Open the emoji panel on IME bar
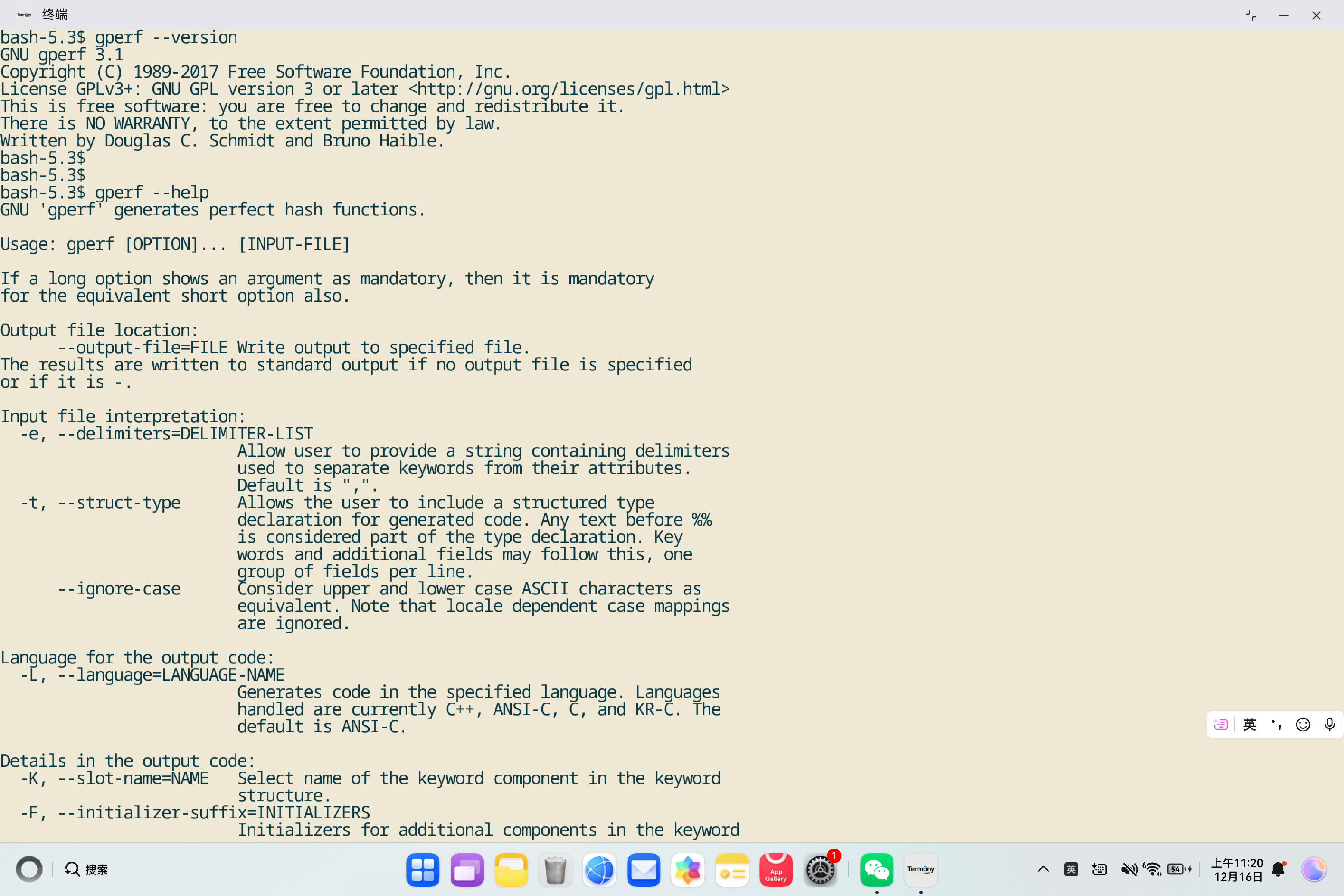The image size is (1344, 896). coord(1302,725)
